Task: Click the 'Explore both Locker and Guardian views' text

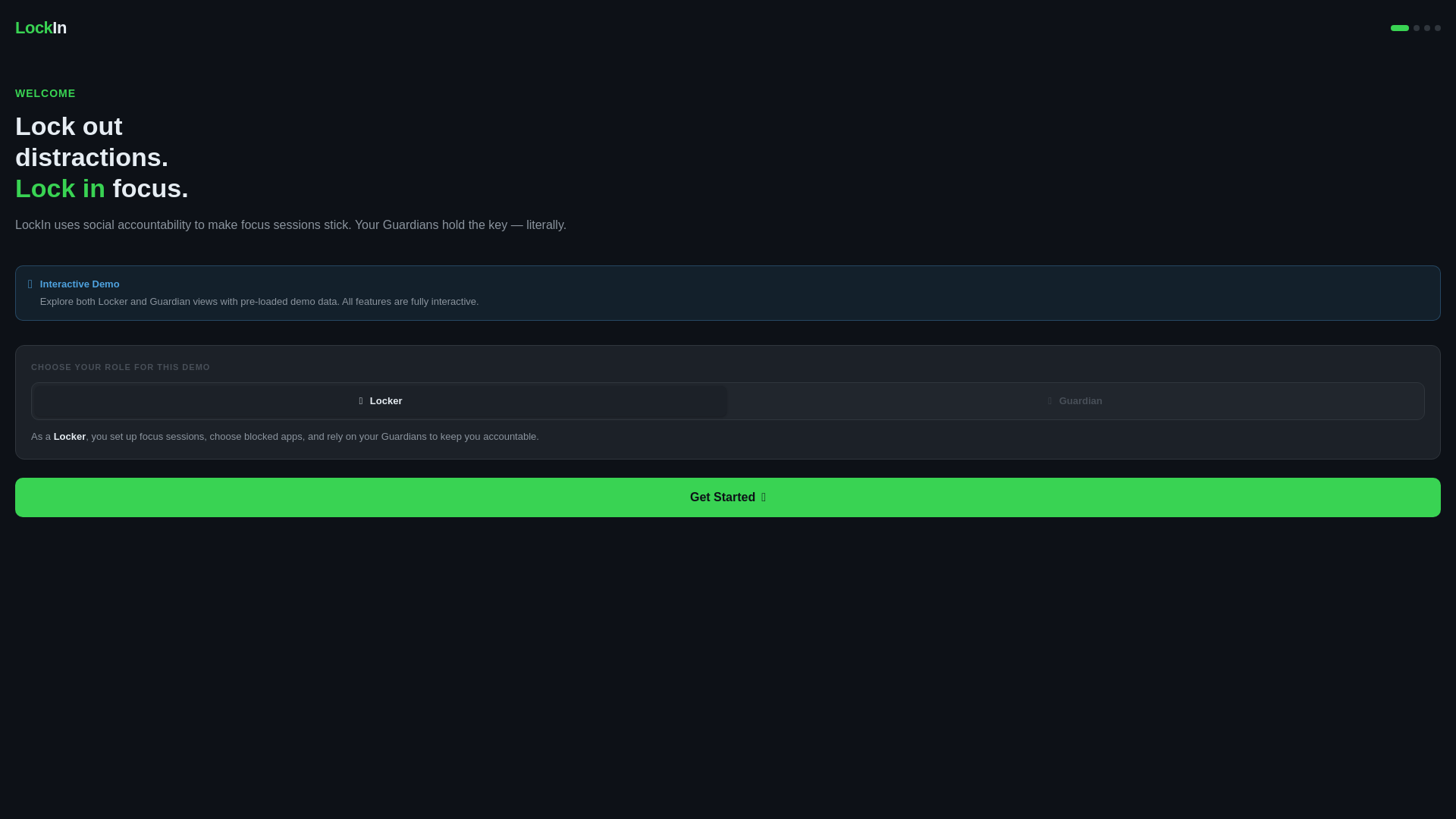Action: click(x=259, y=302)
